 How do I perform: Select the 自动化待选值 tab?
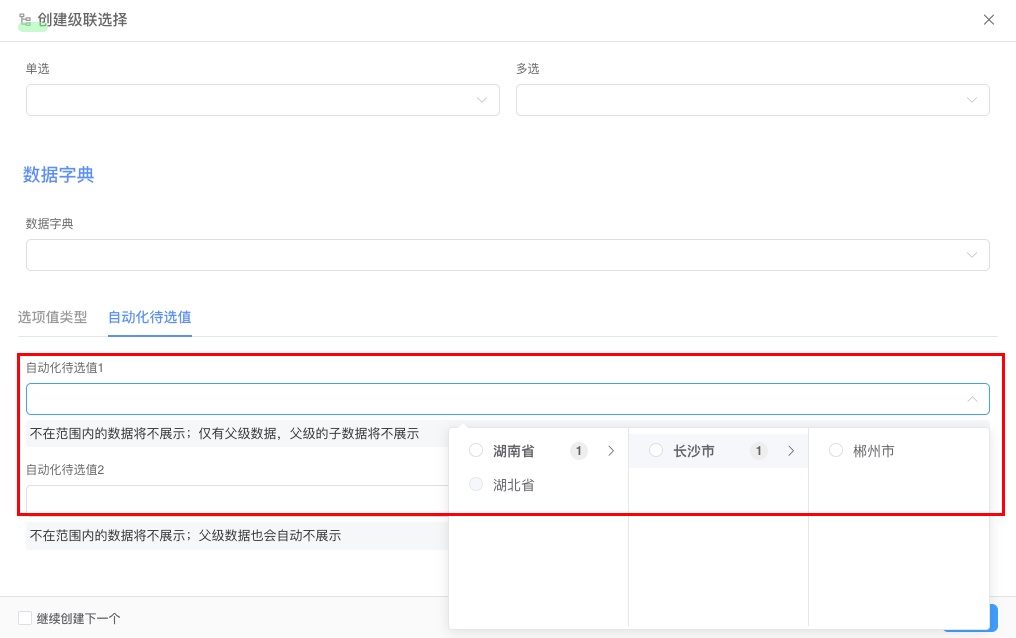150,317
